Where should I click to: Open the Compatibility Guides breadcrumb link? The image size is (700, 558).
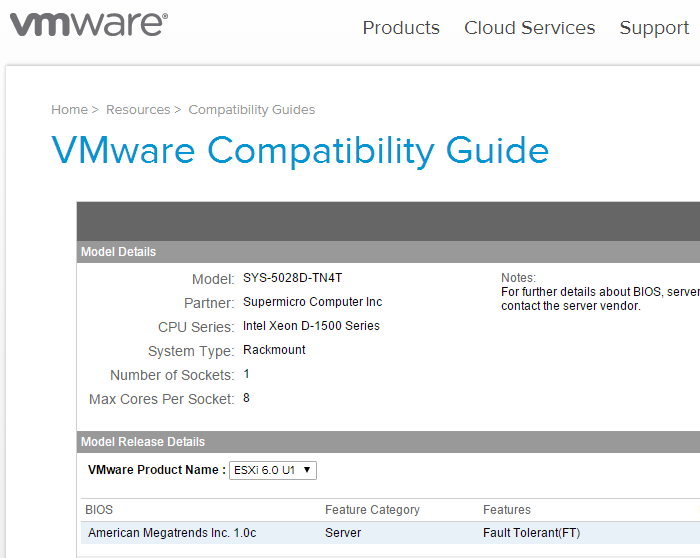[x=252, y=110]
